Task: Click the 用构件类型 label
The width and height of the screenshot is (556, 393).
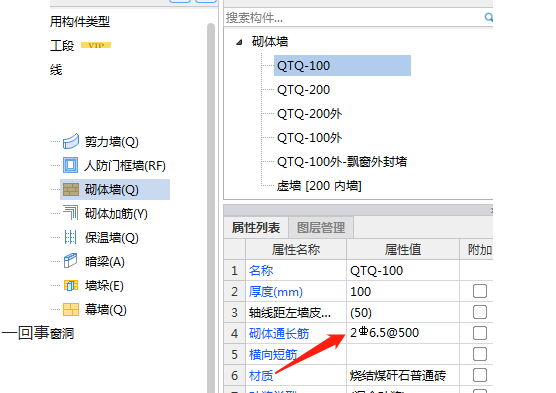Action: (80, 22)
